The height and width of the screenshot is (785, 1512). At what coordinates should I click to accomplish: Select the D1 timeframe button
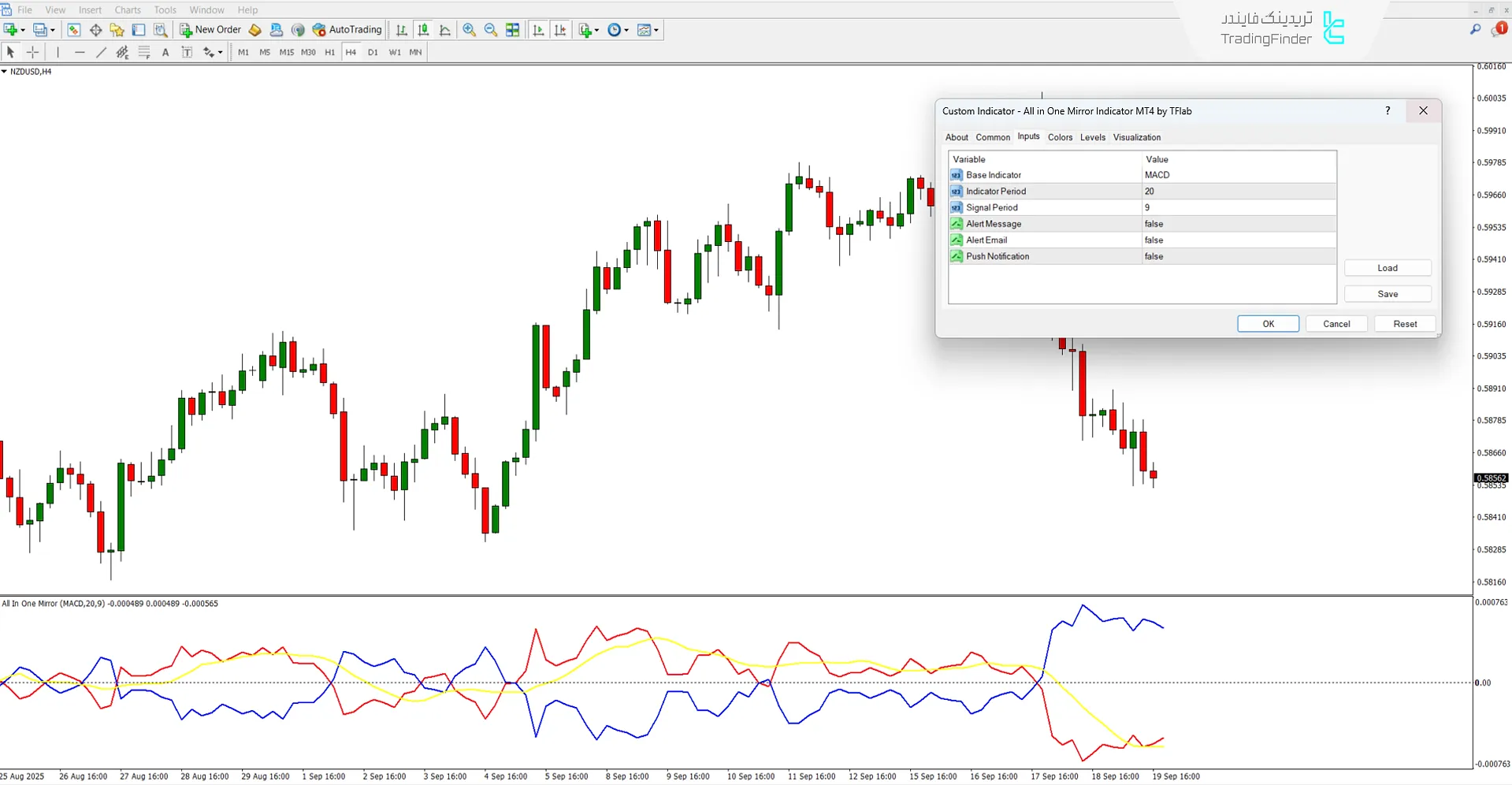click(x=373, y=52)
